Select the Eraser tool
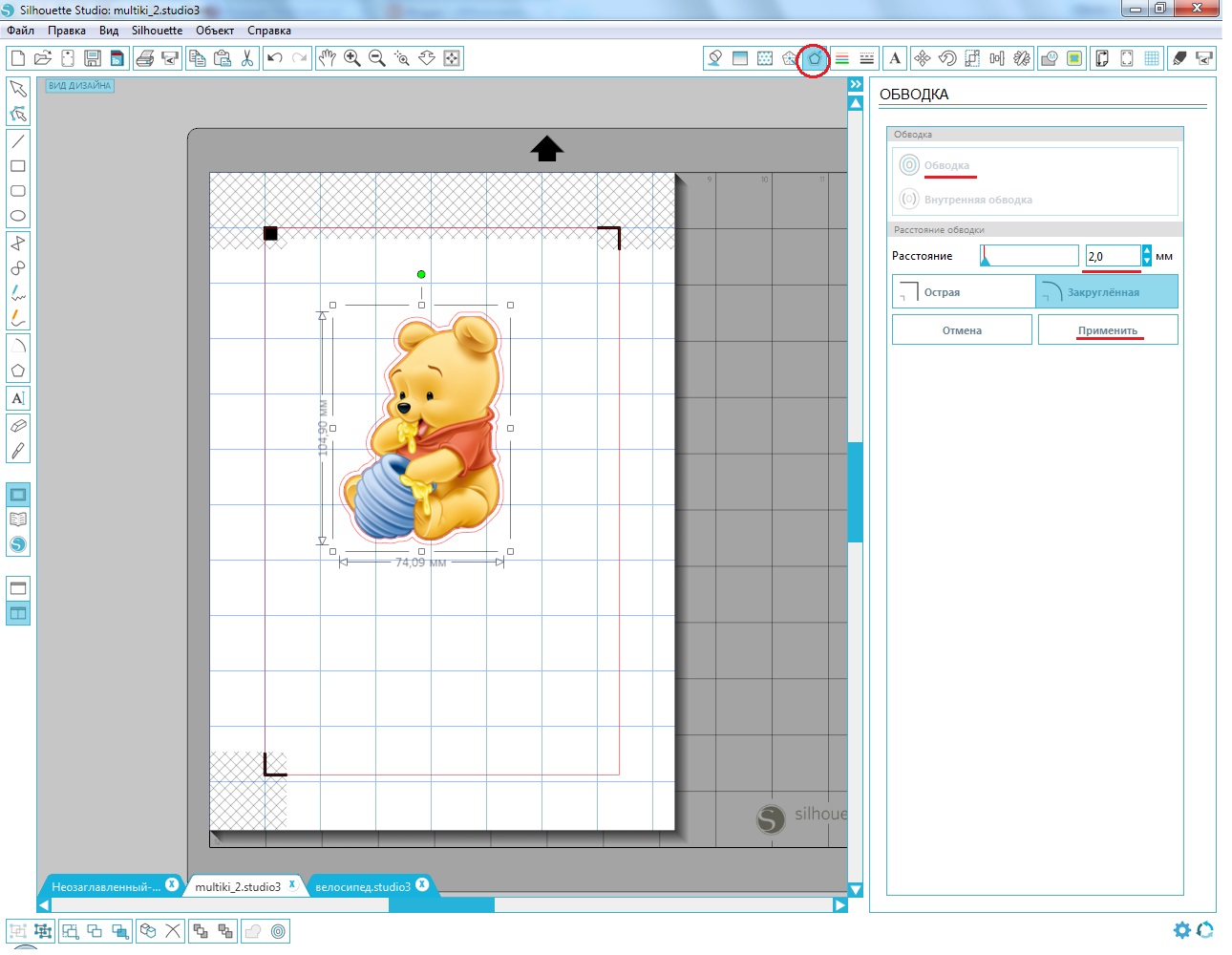Screen dimensions: 1232x955 17,426
